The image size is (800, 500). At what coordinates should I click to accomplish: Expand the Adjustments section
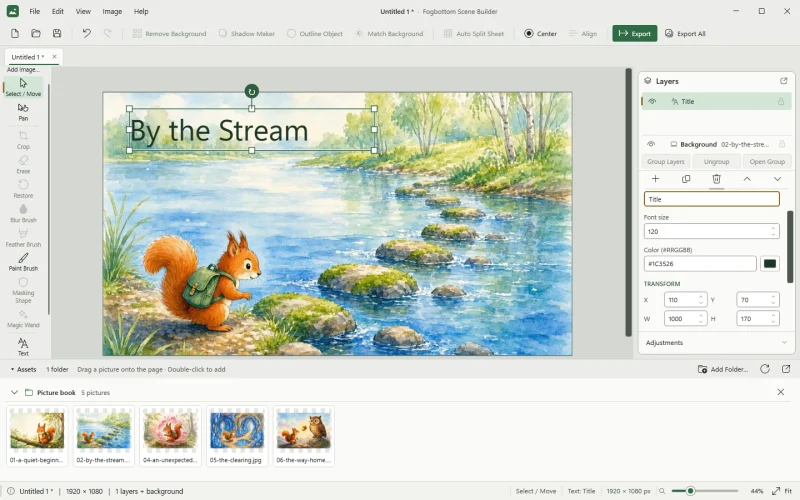tap(716, 342)
